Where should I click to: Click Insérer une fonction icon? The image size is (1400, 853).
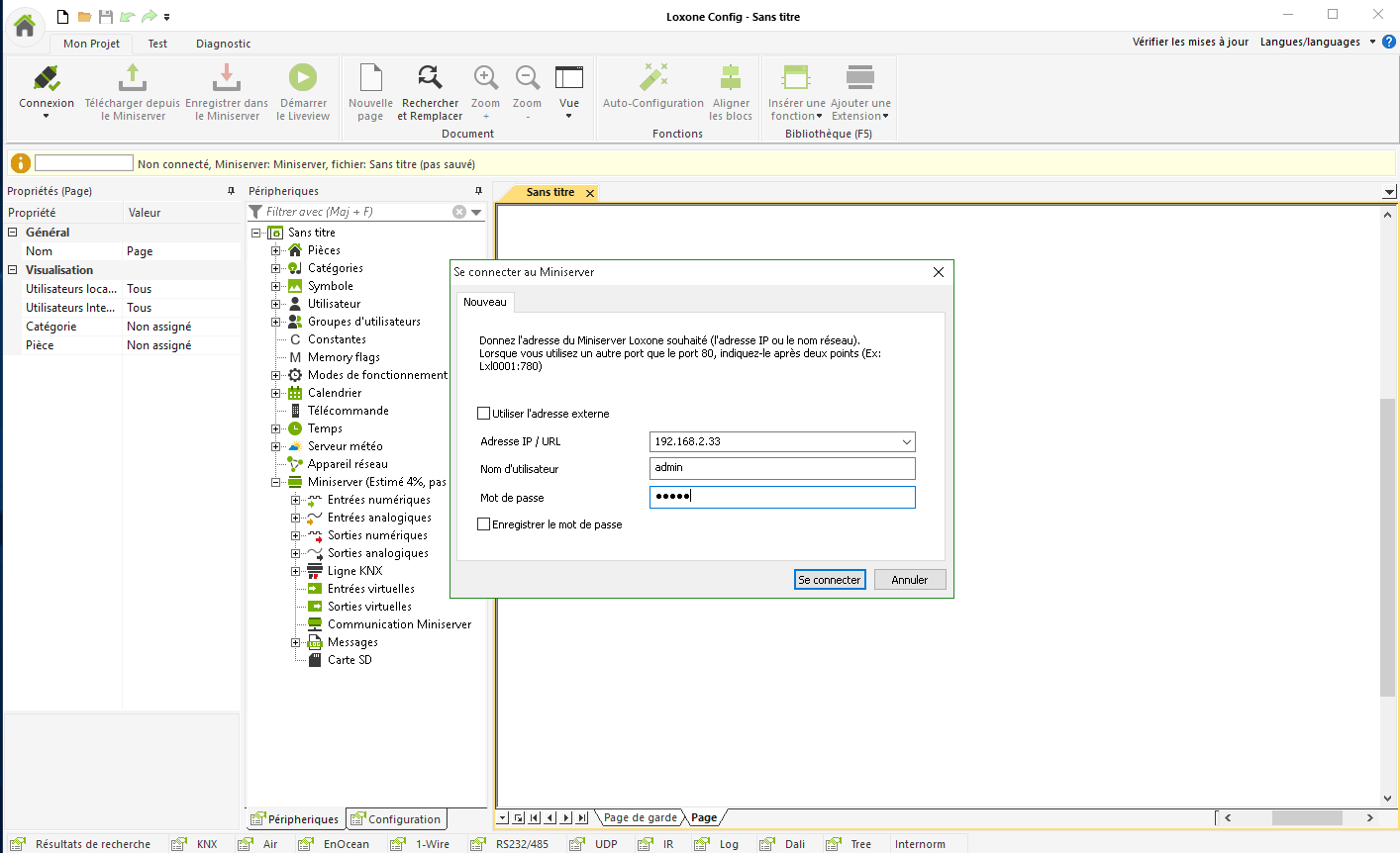[796, 78]
